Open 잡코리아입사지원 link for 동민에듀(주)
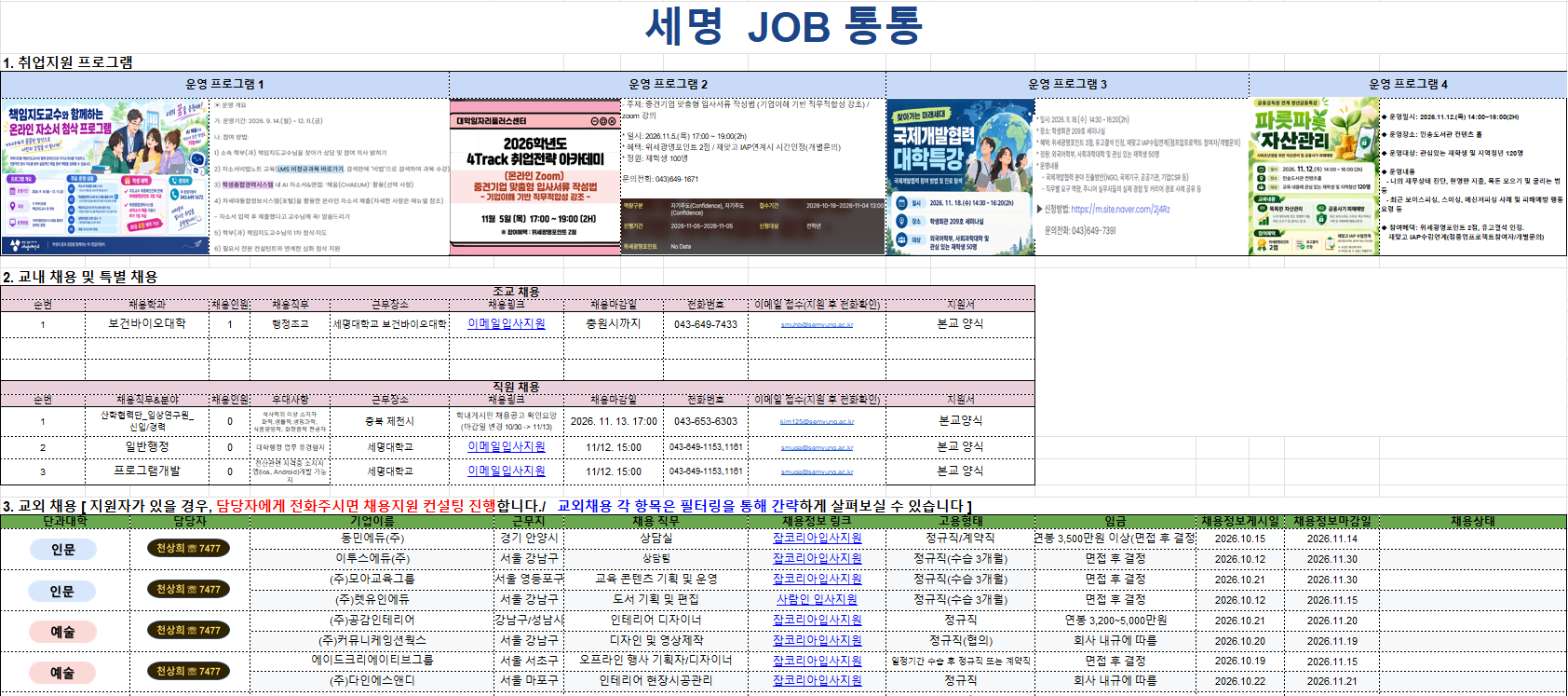 click(x=818, y=538)
